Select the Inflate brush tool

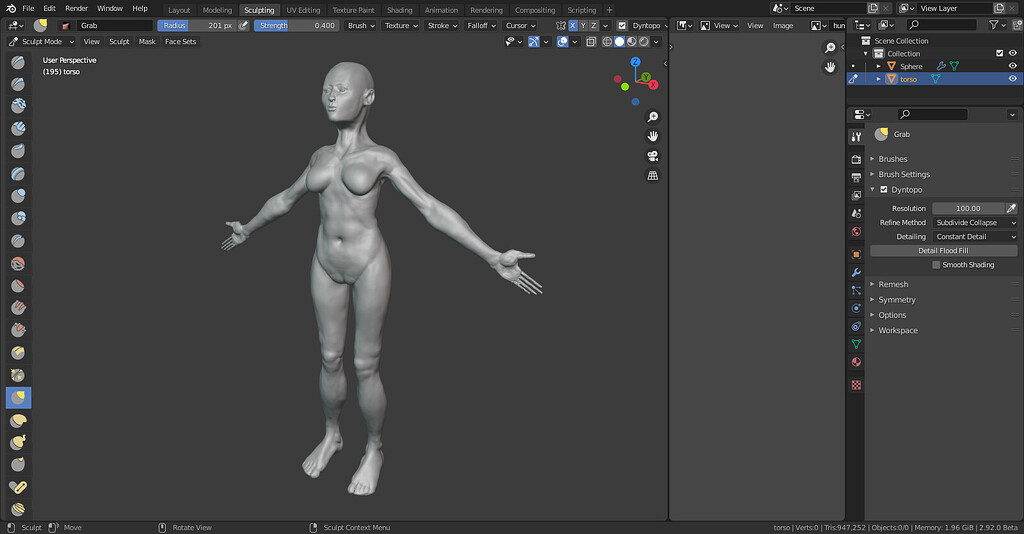18,196
